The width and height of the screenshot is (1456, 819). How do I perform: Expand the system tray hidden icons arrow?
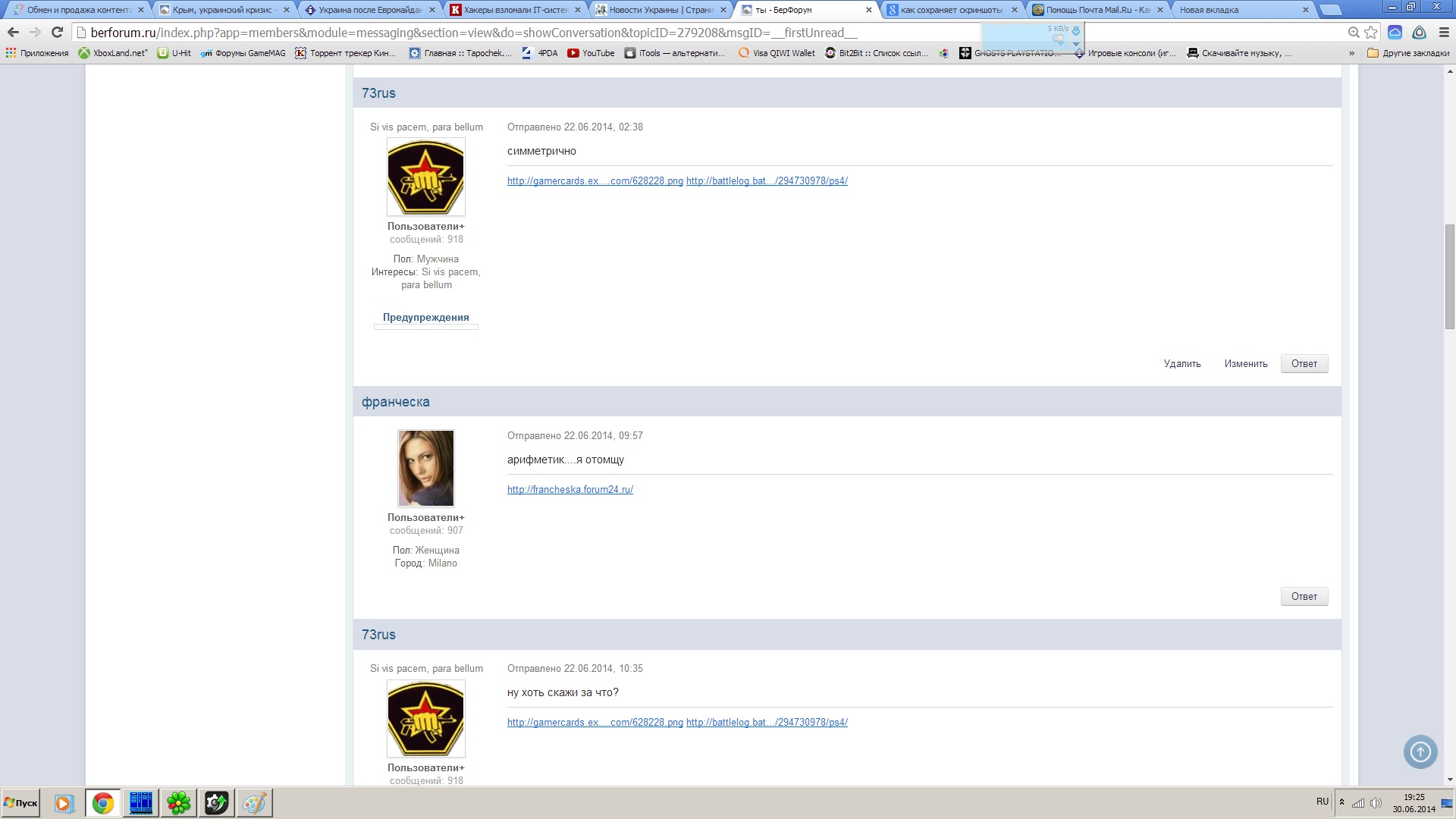(1341, 802)
